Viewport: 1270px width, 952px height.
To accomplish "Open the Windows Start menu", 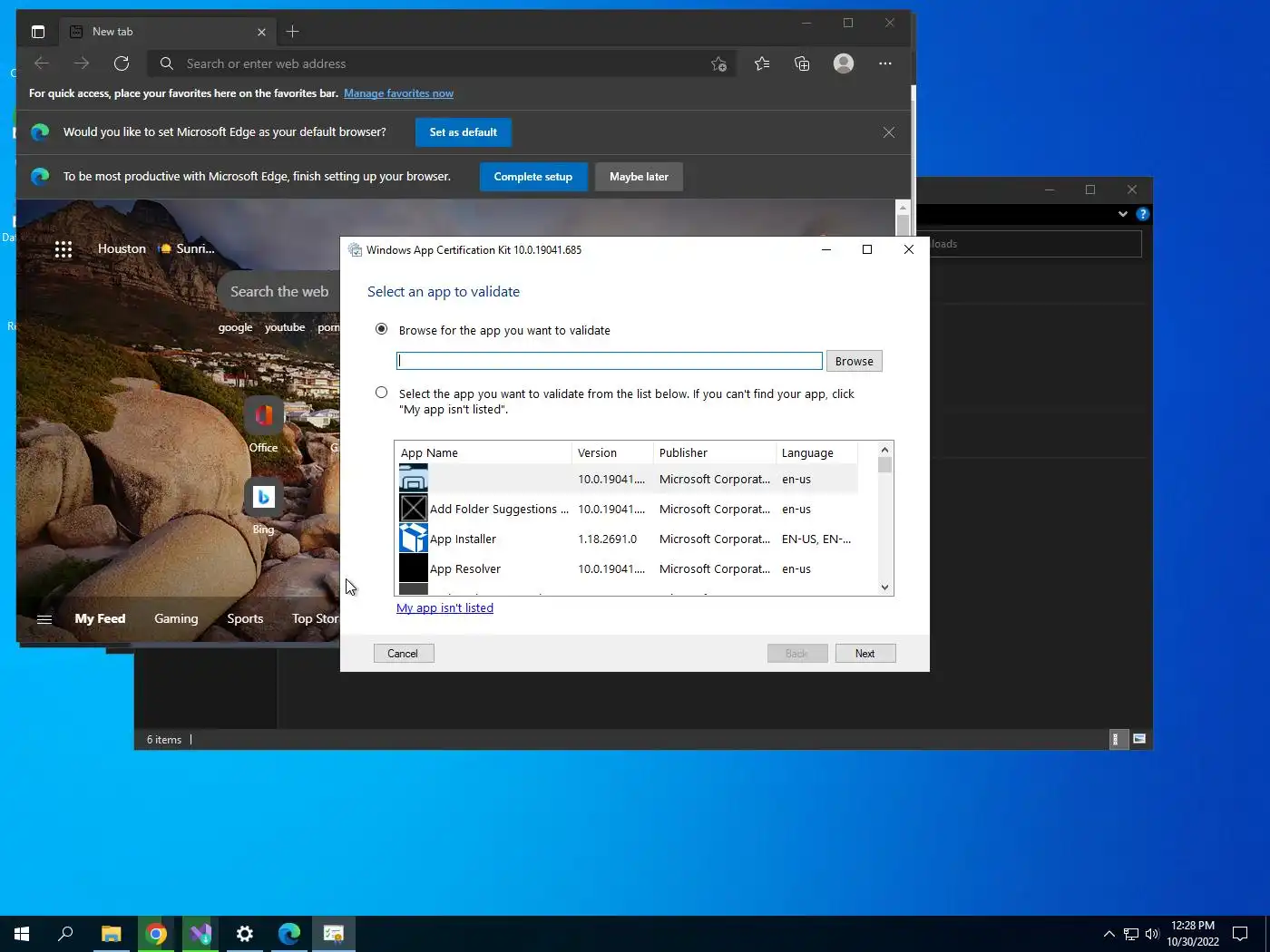I will click(22, 934).
